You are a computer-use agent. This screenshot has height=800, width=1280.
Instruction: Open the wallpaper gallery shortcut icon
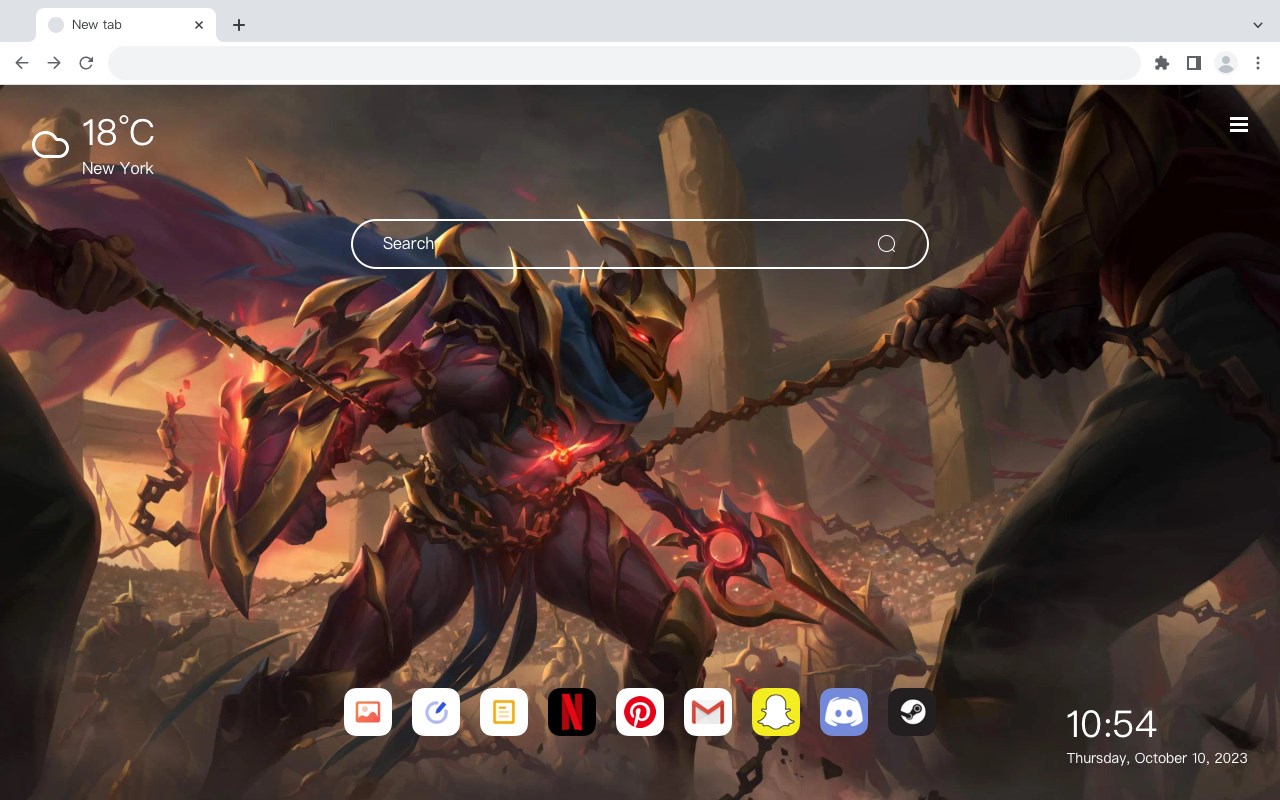coord(368,712)
